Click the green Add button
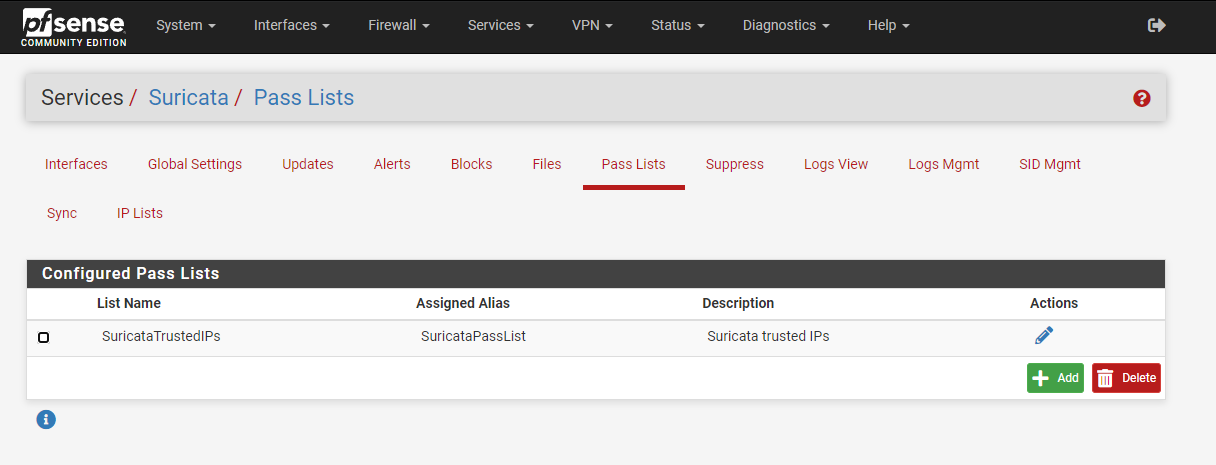This screenshot has height=465, width=1216. 1055,378
